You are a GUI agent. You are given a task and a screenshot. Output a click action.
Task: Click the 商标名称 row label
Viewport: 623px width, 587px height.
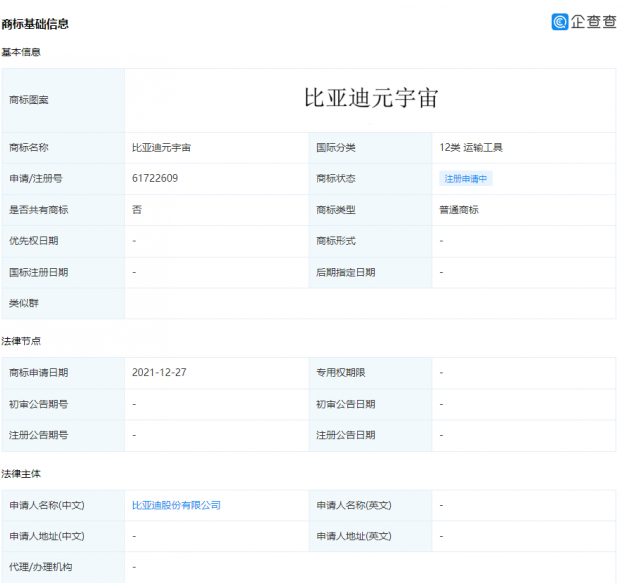pos(29,147)
